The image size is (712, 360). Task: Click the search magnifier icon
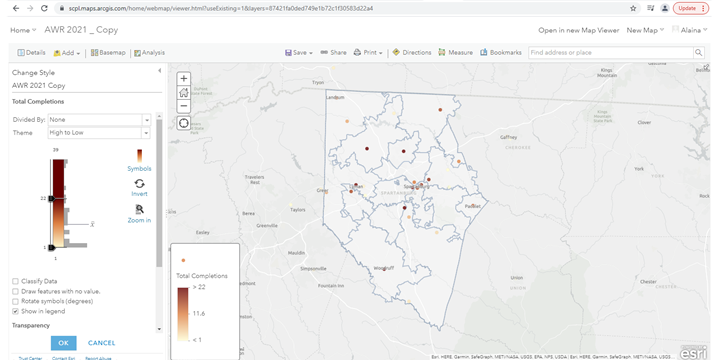pos(699,53)
